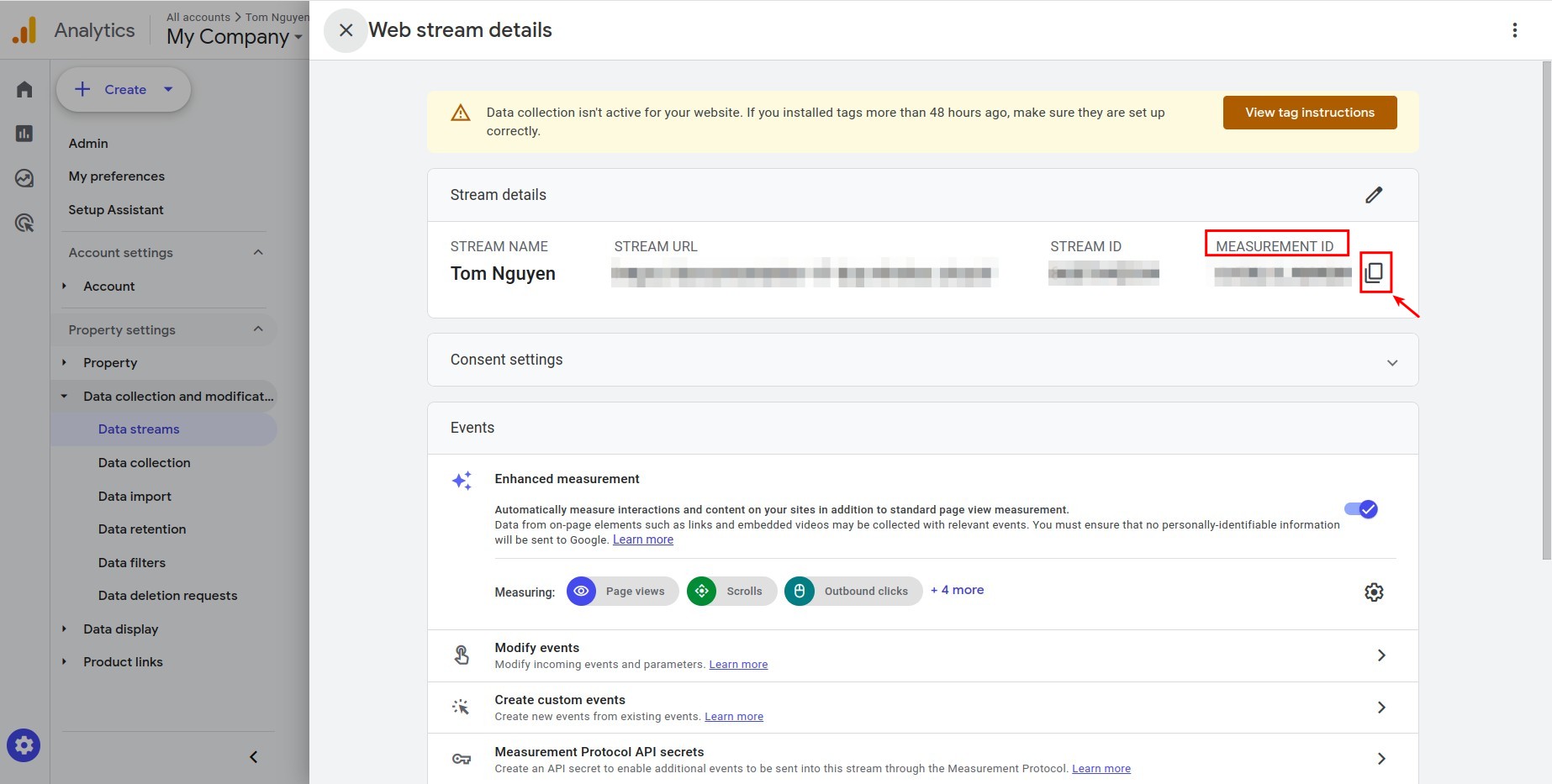Click the Enhanced measurement sparkle icon
1552x784 pixels.
(462, 480)
